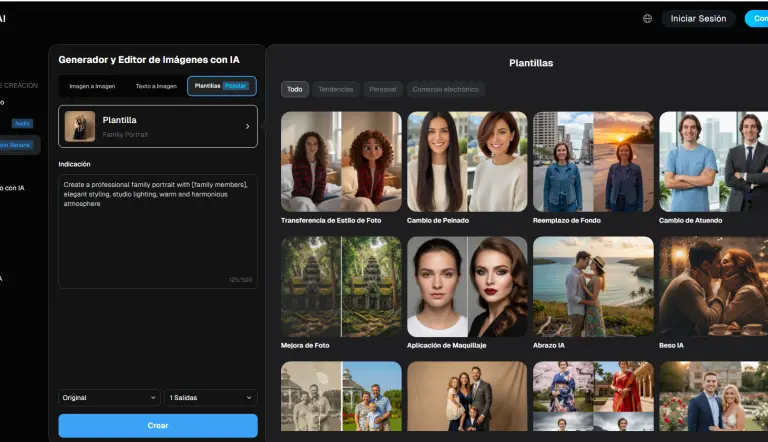
Task: Select the Mejora de Foto template
Action: (341, 286)
